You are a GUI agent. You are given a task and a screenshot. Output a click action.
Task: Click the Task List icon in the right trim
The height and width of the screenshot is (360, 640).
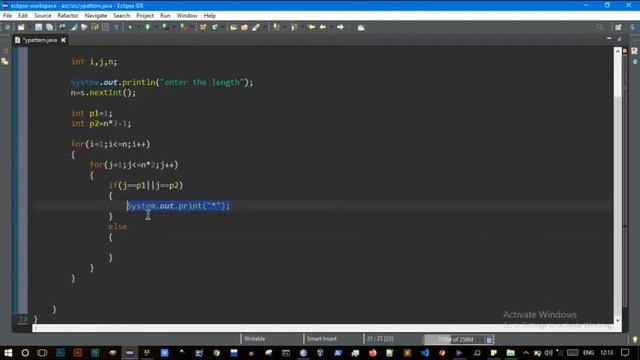pyautogui.click(x=634, y=51)
